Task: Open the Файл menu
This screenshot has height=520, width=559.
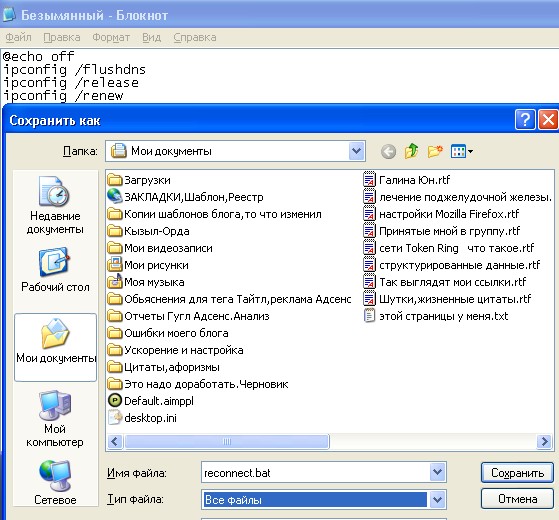Action: pos(19,37)
